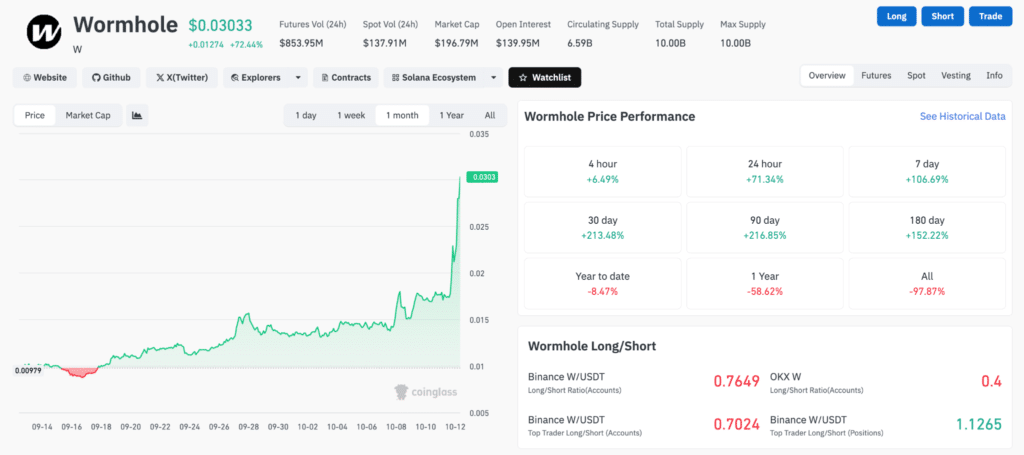
Task: Click the 1 Year performance card
Action: (x=765, y=283)
